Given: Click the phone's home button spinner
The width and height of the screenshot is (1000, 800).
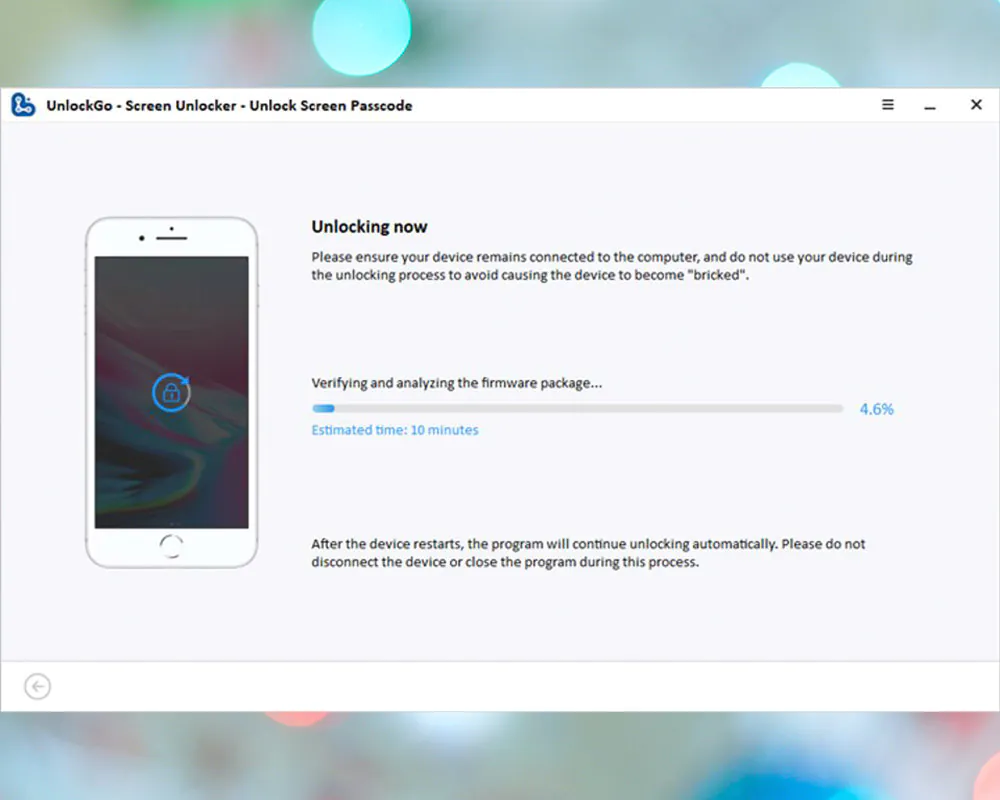Looking at the screenshot, I should pyautogui.click(x=171, y=547).
